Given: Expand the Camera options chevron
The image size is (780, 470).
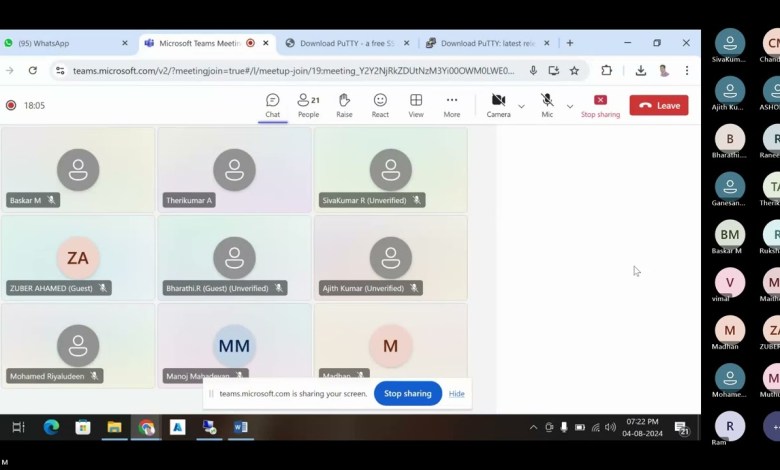Looking at the screenshot, I should pos(521,106).
